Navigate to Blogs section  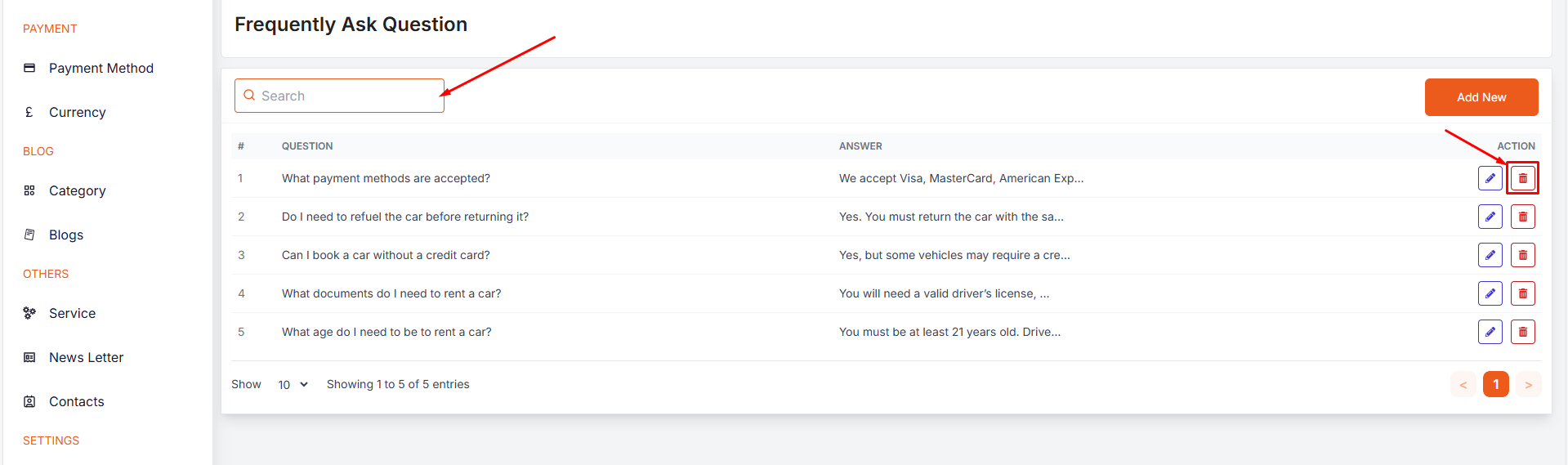(66, 235)
